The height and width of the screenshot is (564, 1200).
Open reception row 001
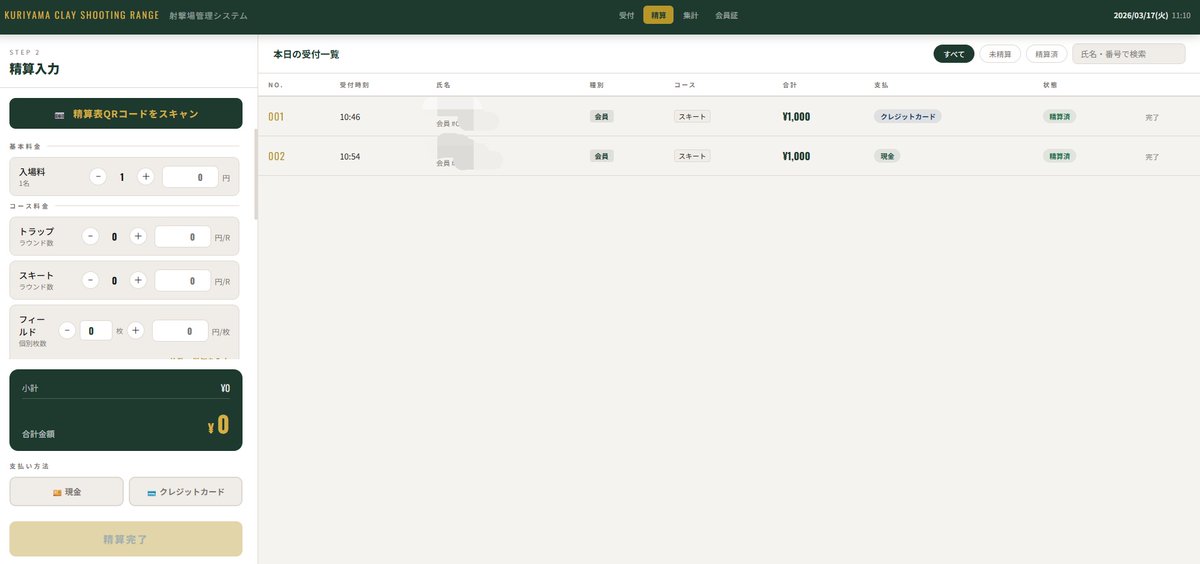[728, 116]
